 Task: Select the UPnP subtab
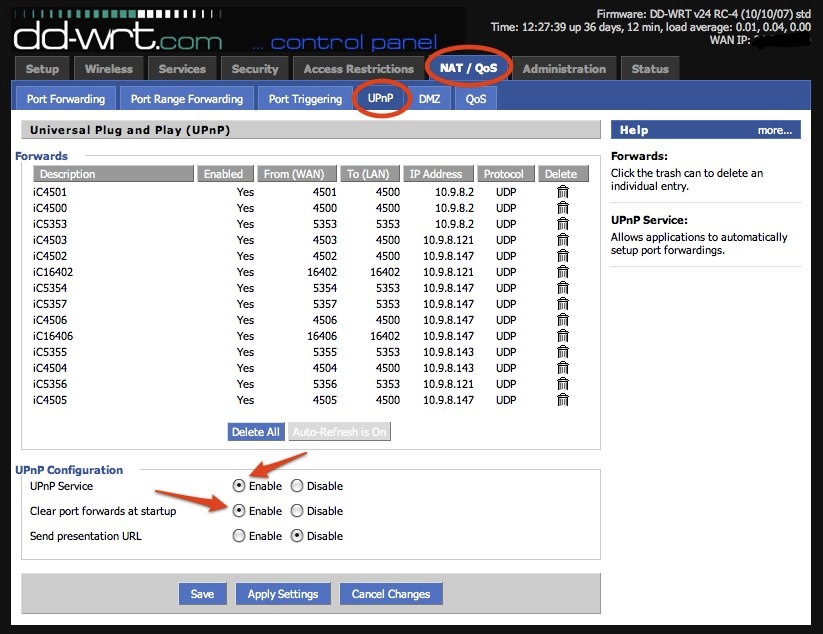[x=381, y=98]
